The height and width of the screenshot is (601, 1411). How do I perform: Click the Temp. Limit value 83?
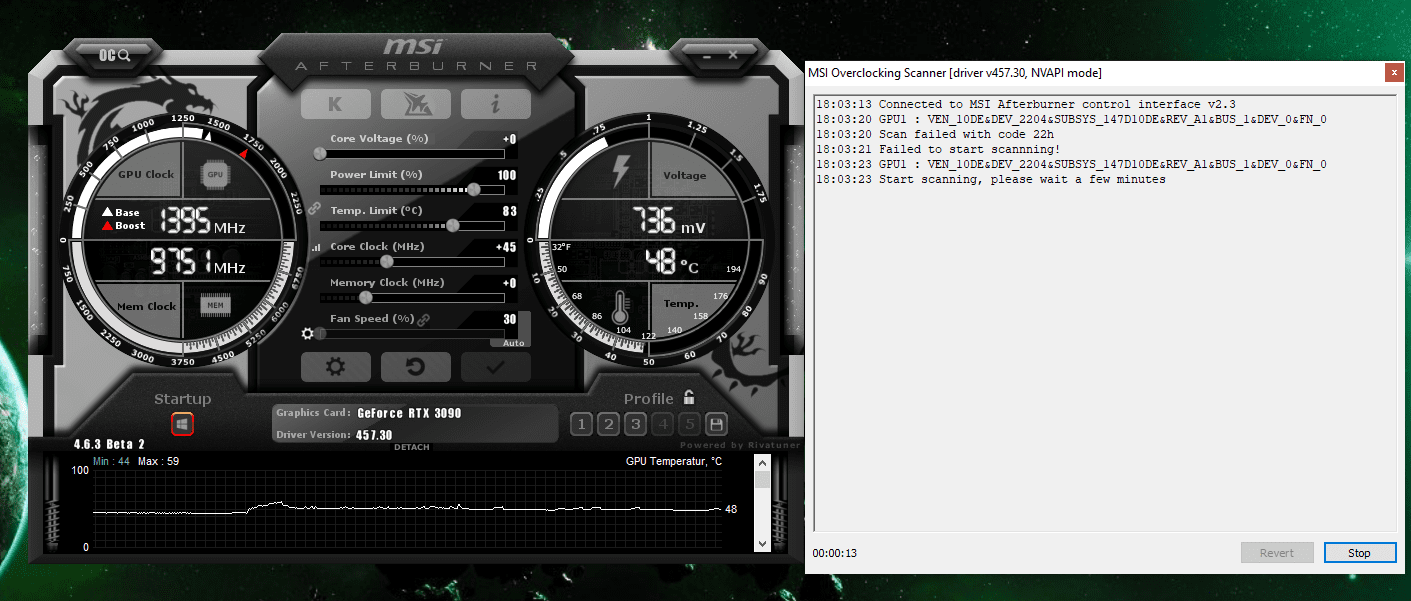pyautogui.click(x=510, y=211)
